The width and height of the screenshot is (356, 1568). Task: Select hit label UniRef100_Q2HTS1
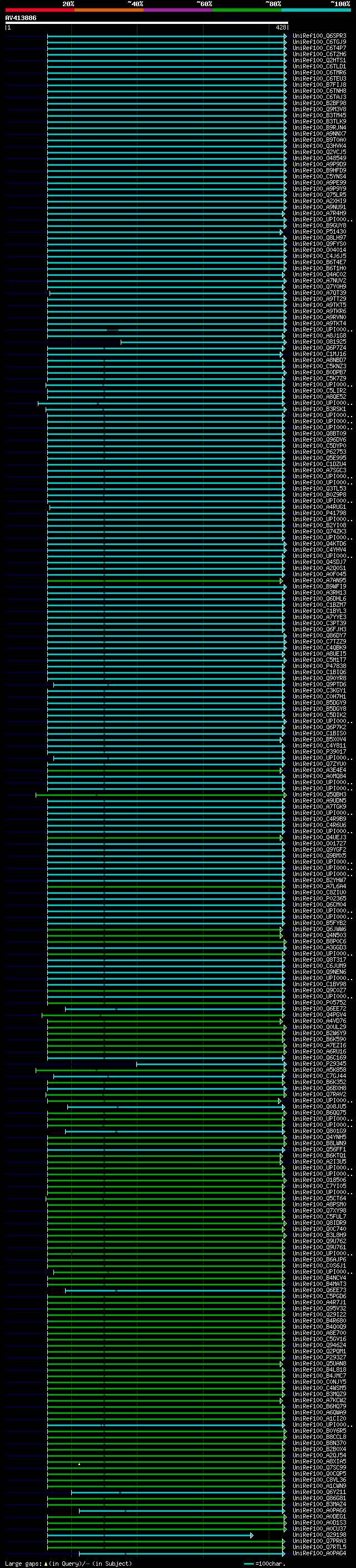click(319, 60)
